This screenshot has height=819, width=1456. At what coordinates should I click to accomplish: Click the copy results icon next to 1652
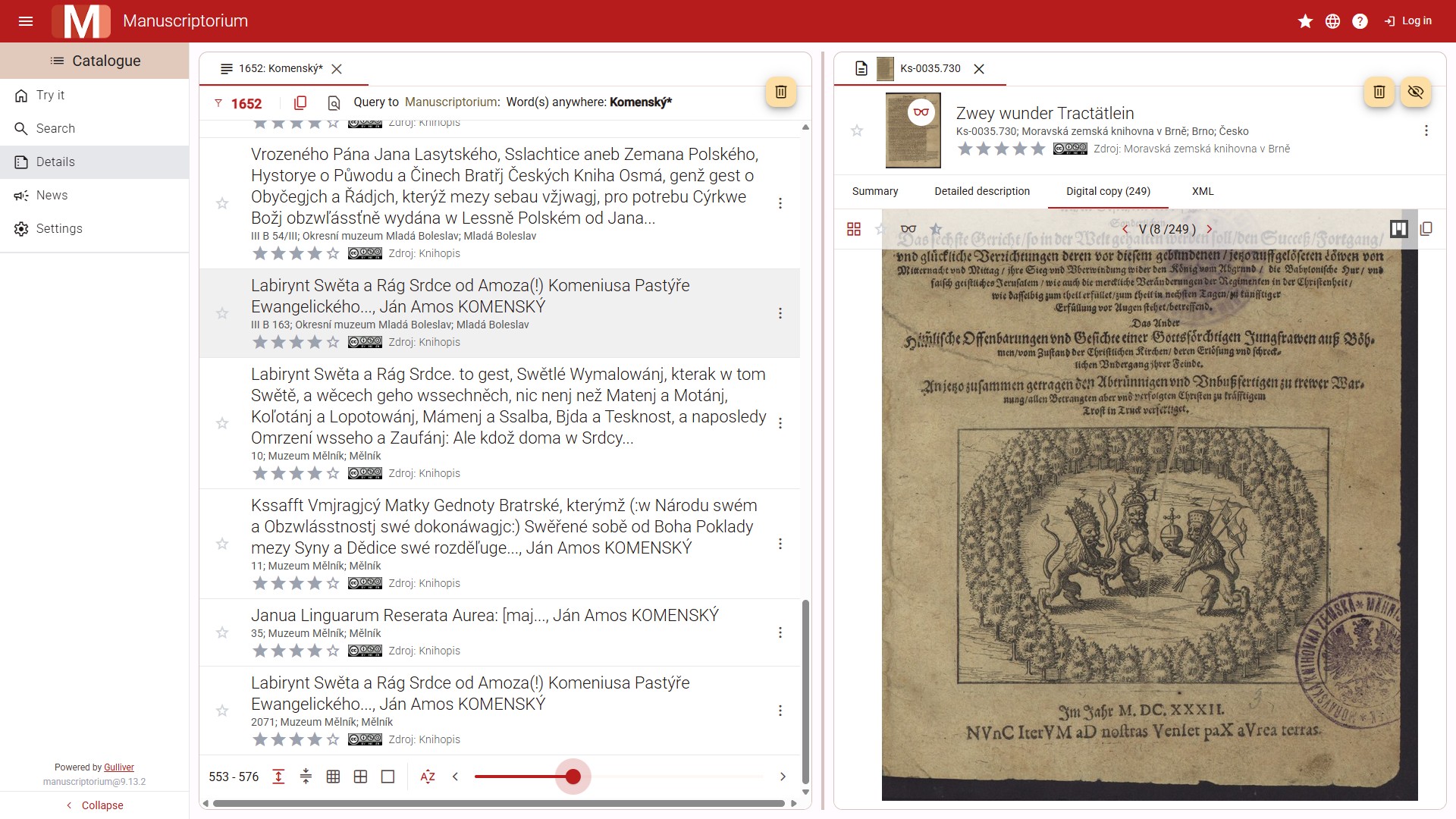click(300, 103)
